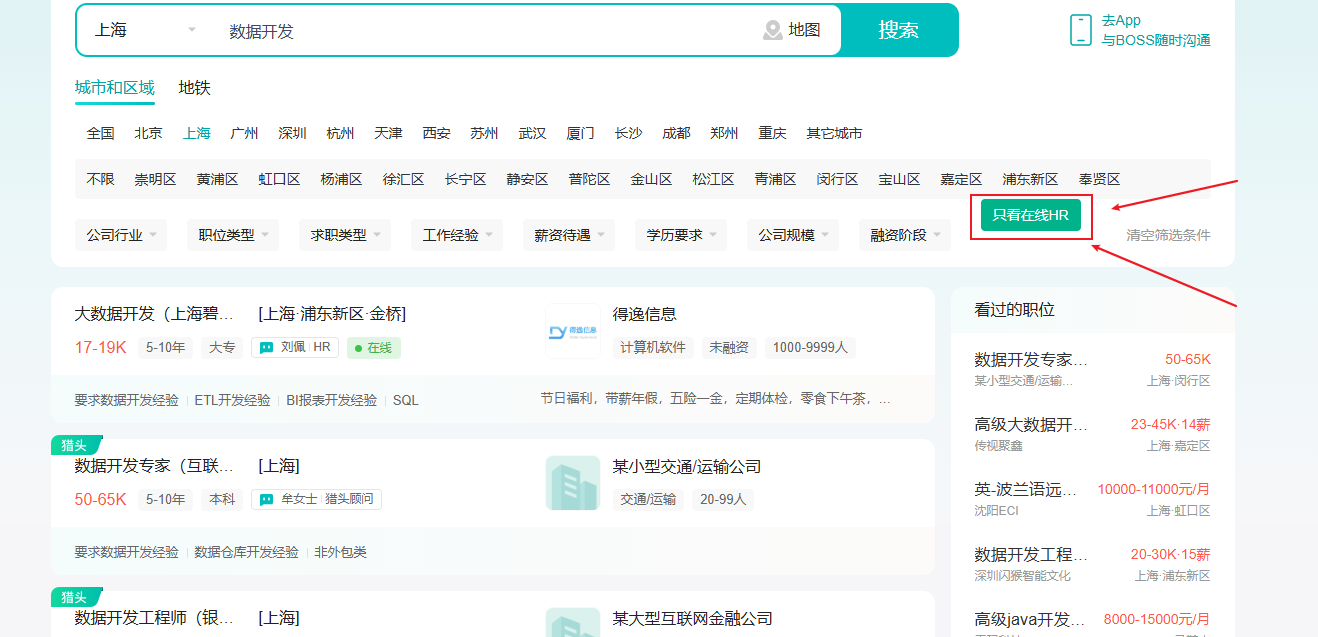The height and width of the screenshot is (637, 1318).
Task: Switch to 地铁 tab
Action: [195, 88]
